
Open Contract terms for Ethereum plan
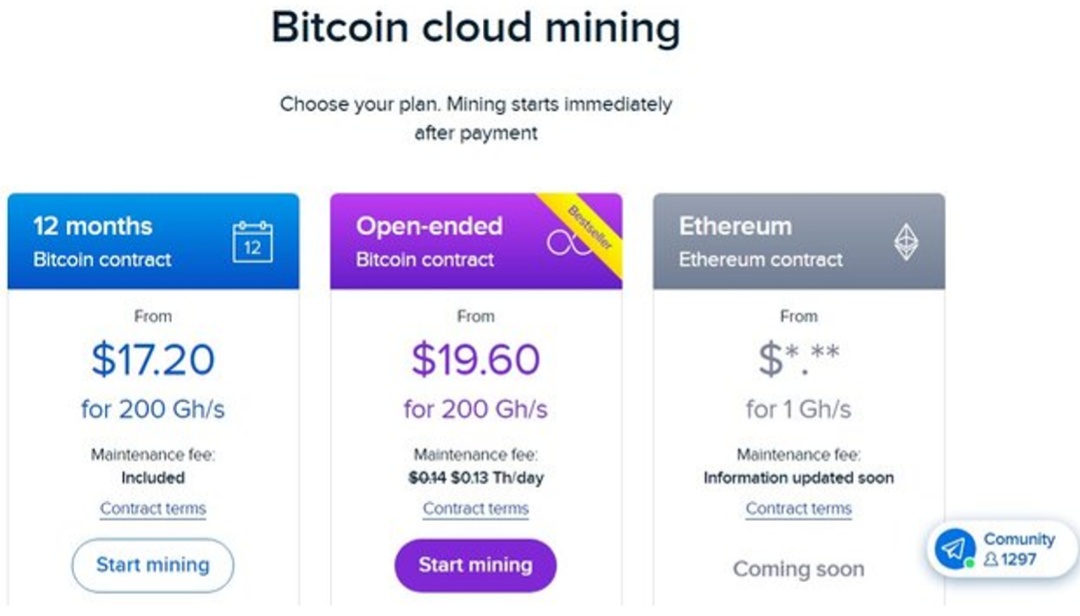point(798,509)
